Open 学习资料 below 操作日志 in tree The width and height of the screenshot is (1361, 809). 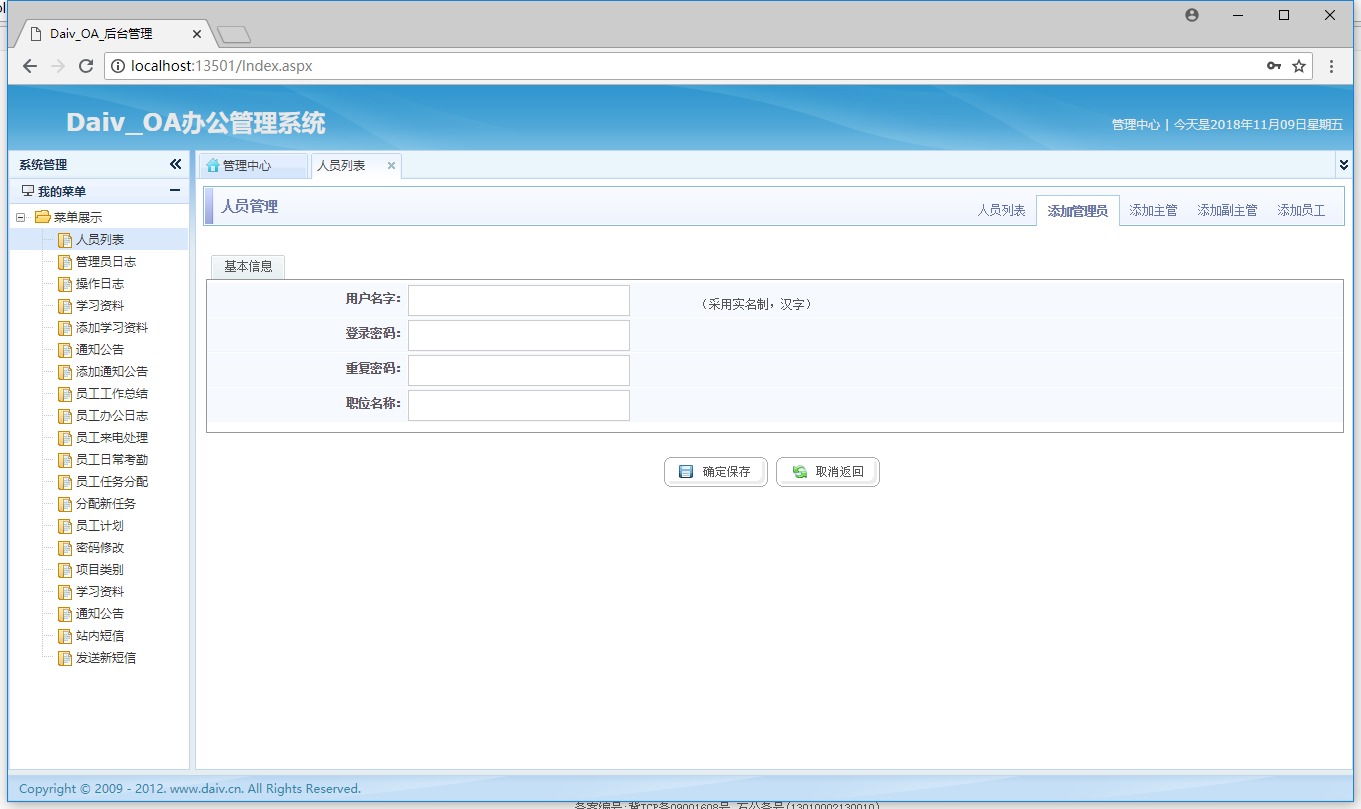(100, 306)
